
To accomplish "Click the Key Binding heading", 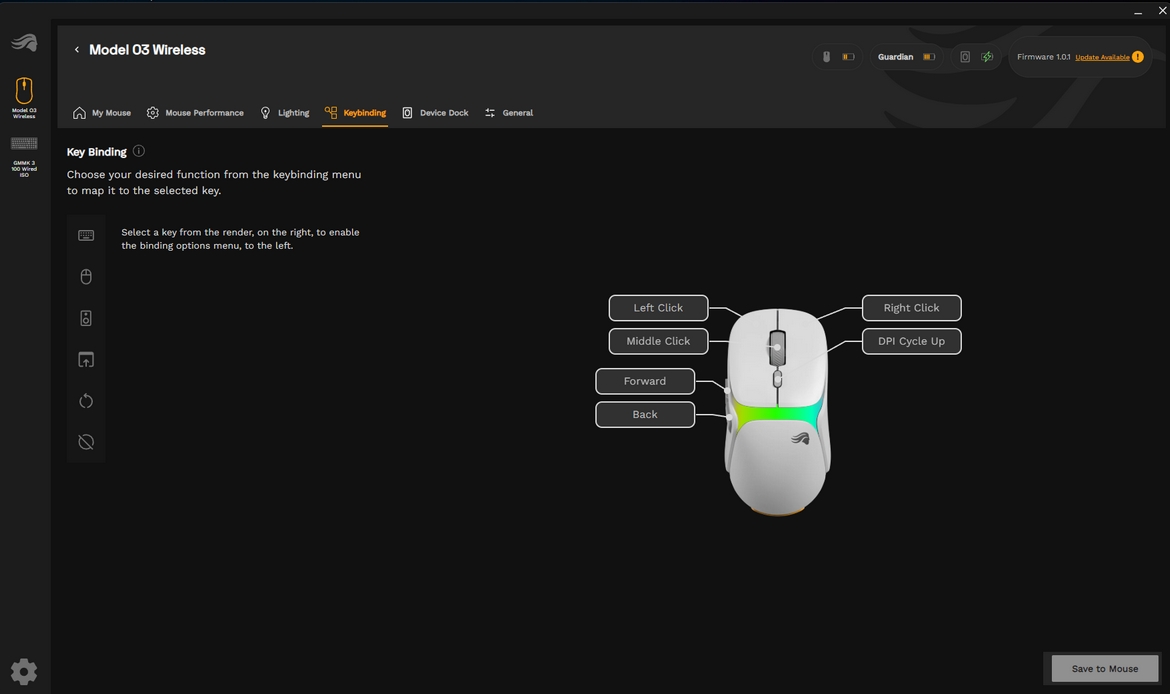I will (96, 151).
